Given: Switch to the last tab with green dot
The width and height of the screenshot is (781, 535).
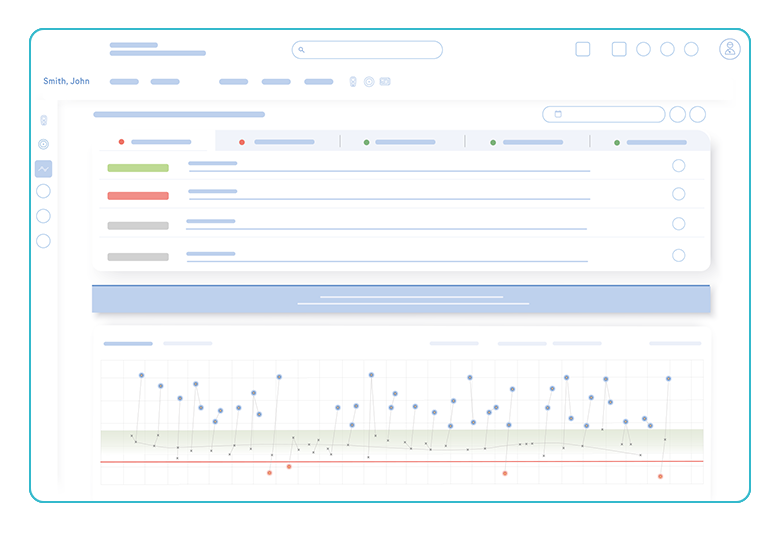Looking at the screenshot, I should click(650, 142).
